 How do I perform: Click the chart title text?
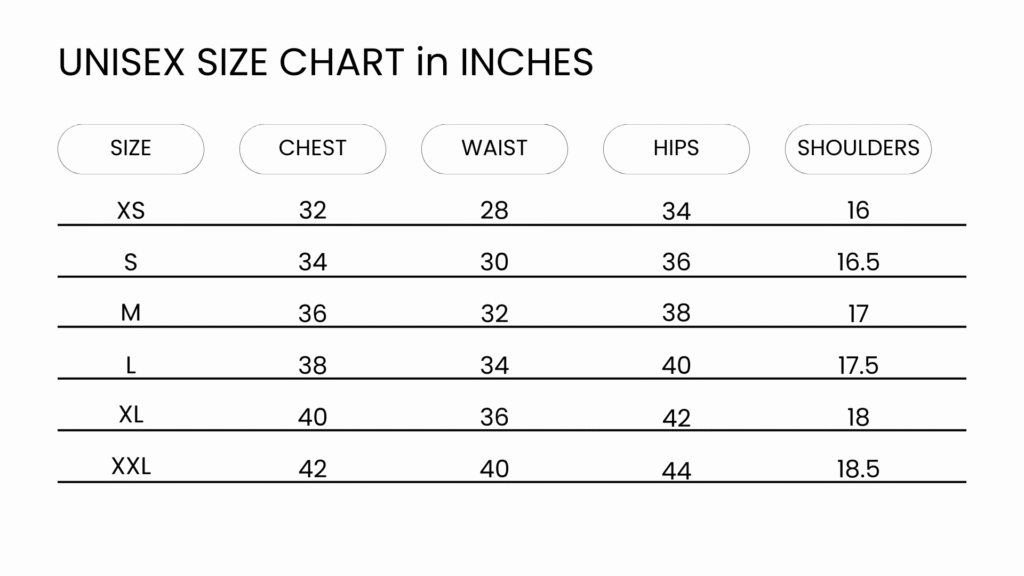click(x=326, y=62)
